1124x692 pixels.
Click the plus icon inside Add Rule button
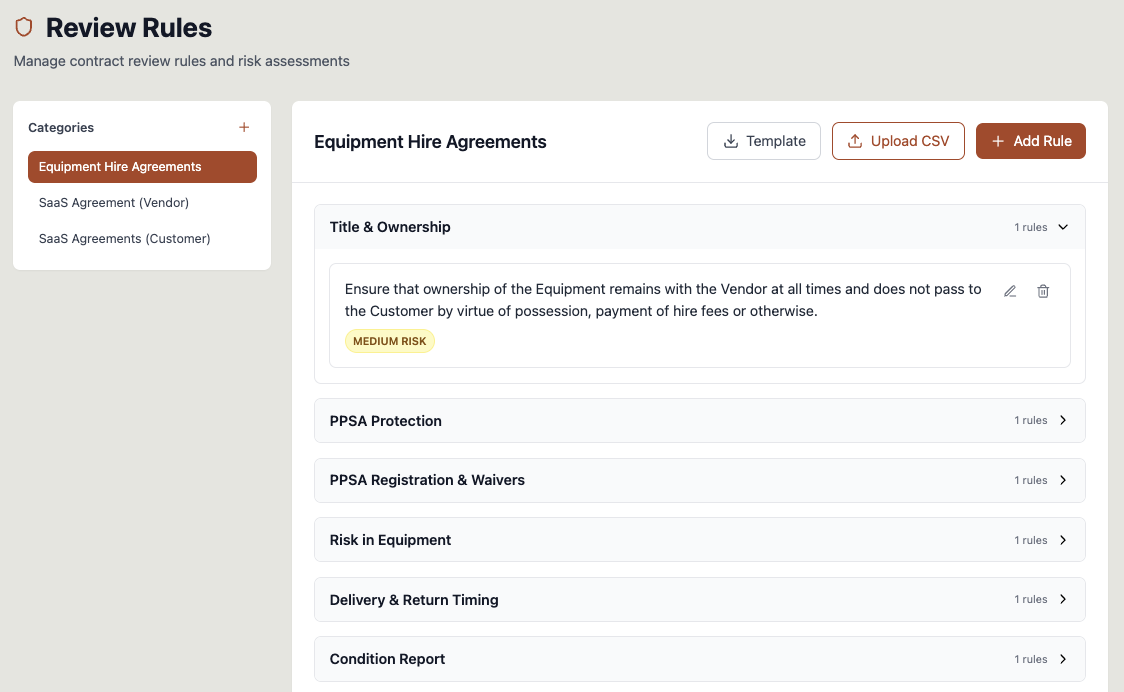pyautogui.click(x=997, y=141)
